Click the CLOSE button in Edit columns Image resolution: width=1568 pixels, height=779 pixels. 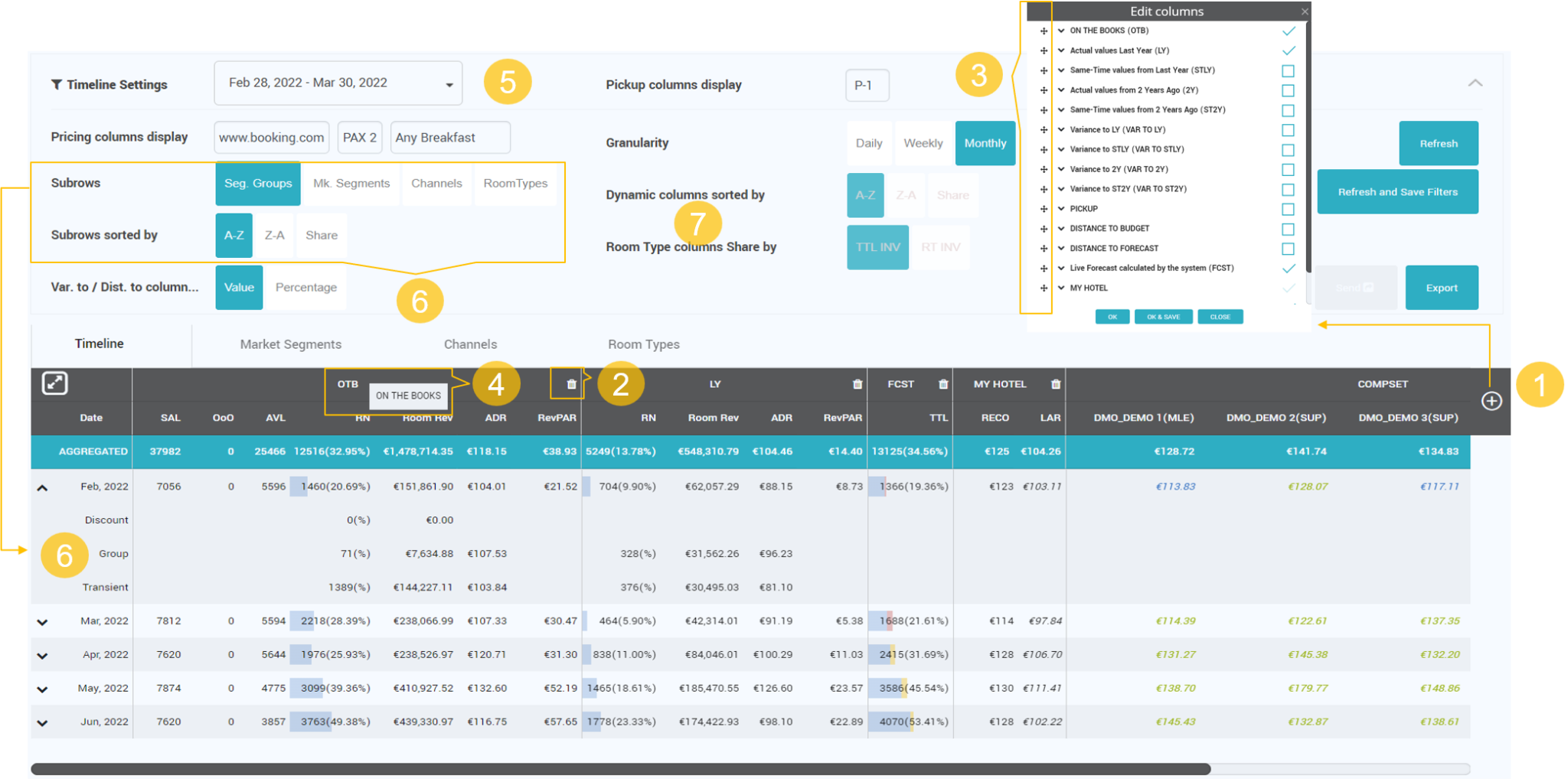tap(1220, 317)
